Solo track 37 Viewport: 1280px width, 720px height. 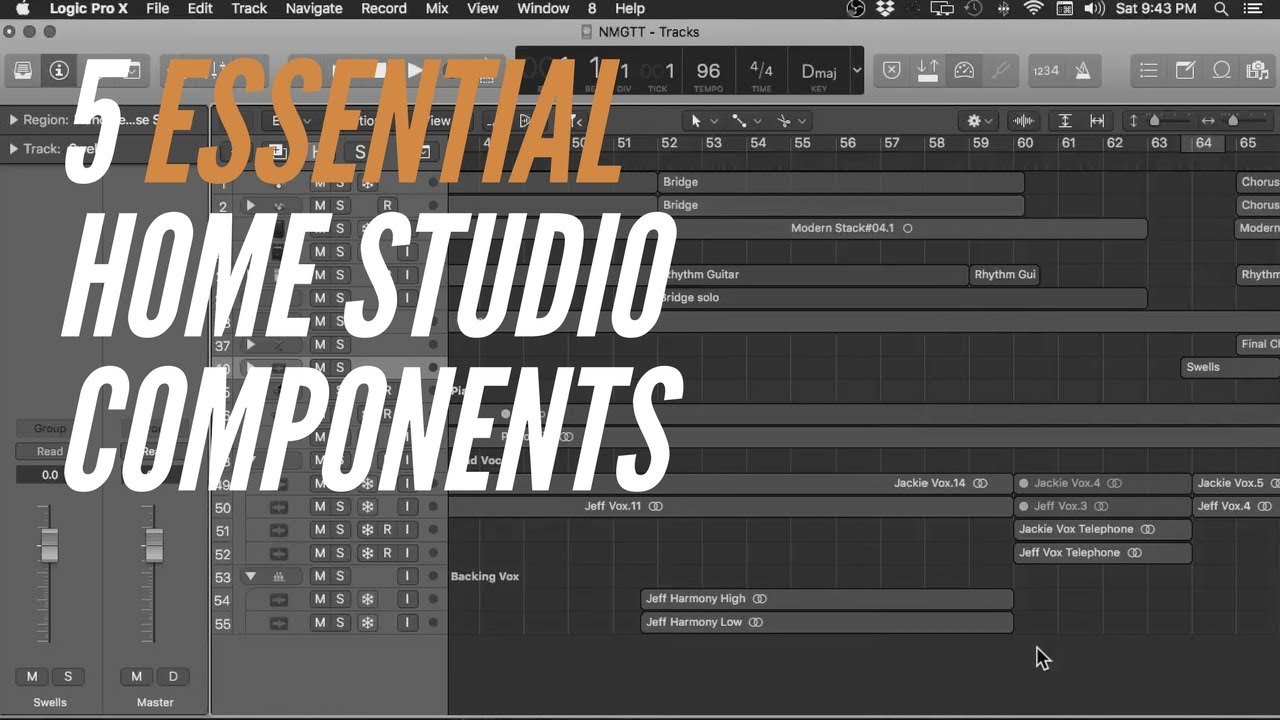[340, 344]
